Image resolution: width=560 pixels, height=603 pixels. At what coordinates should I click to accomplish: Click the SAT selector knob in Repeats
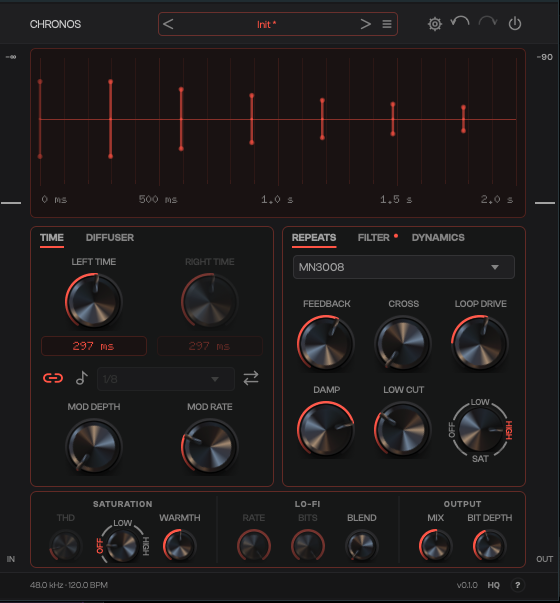(480, 429)
